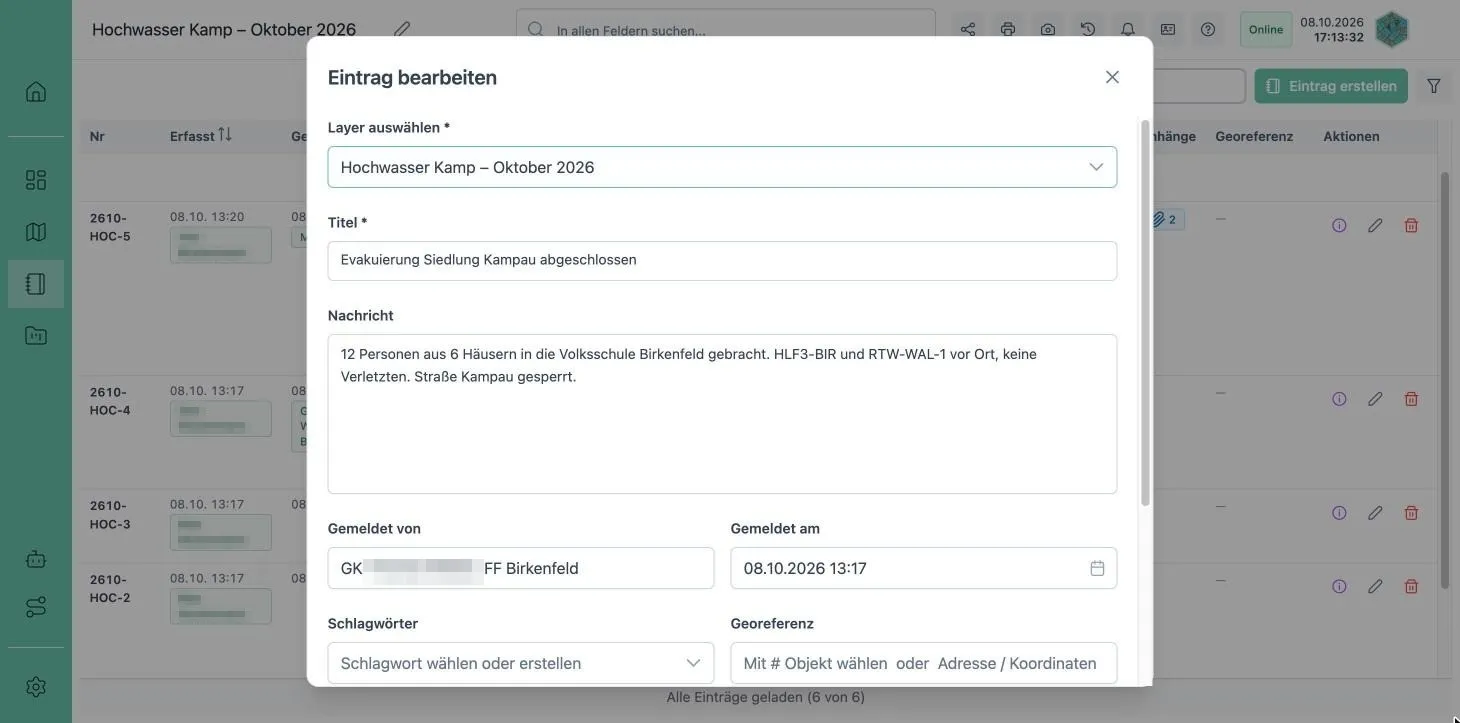Show info for entry 2610-HOC-5
This screenshot has height=723, width=1460.
pyautogui.click(x=1339, y=225)
